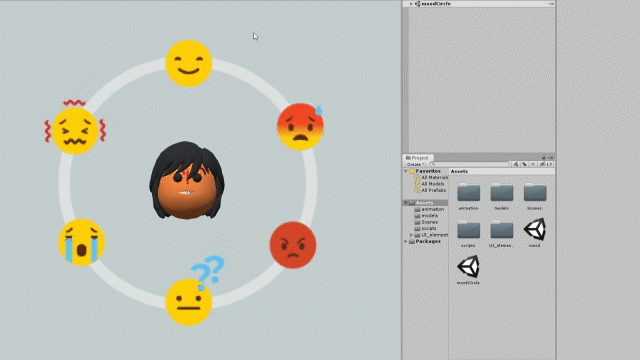The width and height of the screenshot is (640, 360).
Task: Expand the UI_elements folder arrow
Action: pyautogui.click(x=411, y=235)
